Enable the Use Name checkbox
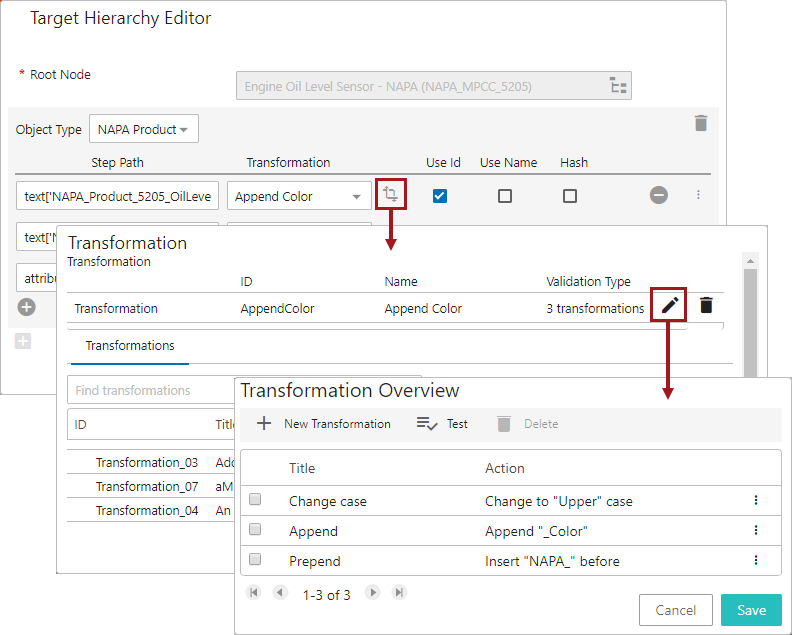The image size is (792, 635). pos(505,196)
